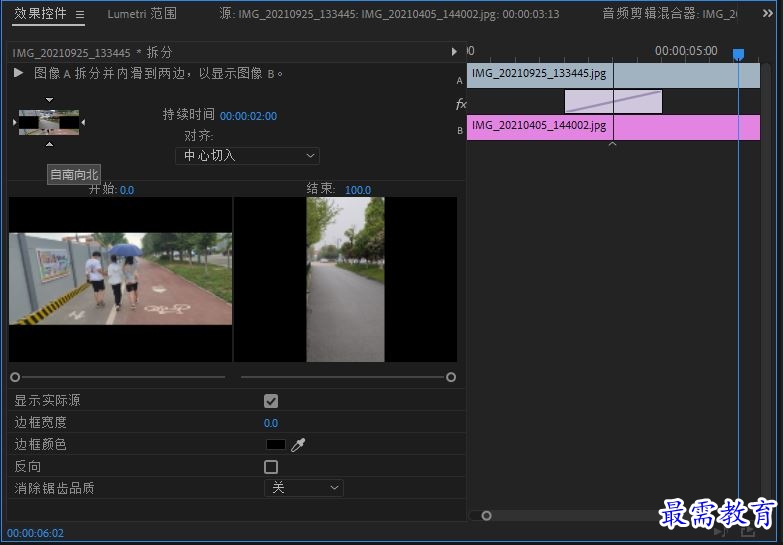Screen dimensions: 783x545
Task: Select the north-to-south top edge arrow
Action: [49, 99]
